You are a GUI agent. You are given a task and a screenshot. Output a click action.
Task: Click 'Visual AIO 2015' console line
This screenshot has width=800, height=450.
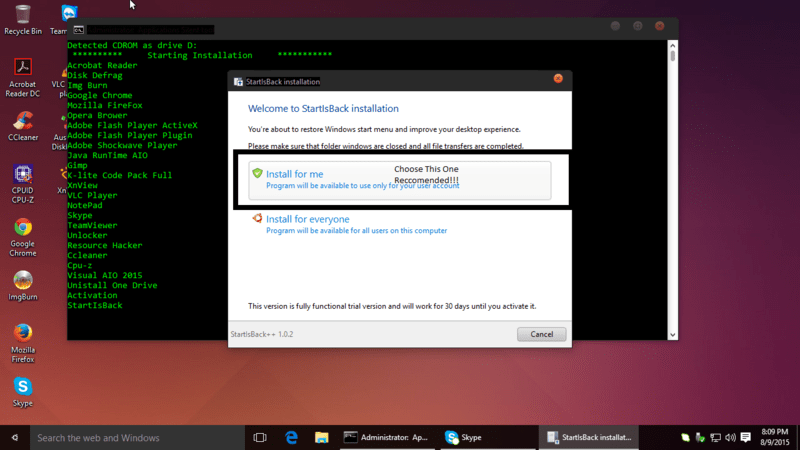coord(105,275)
